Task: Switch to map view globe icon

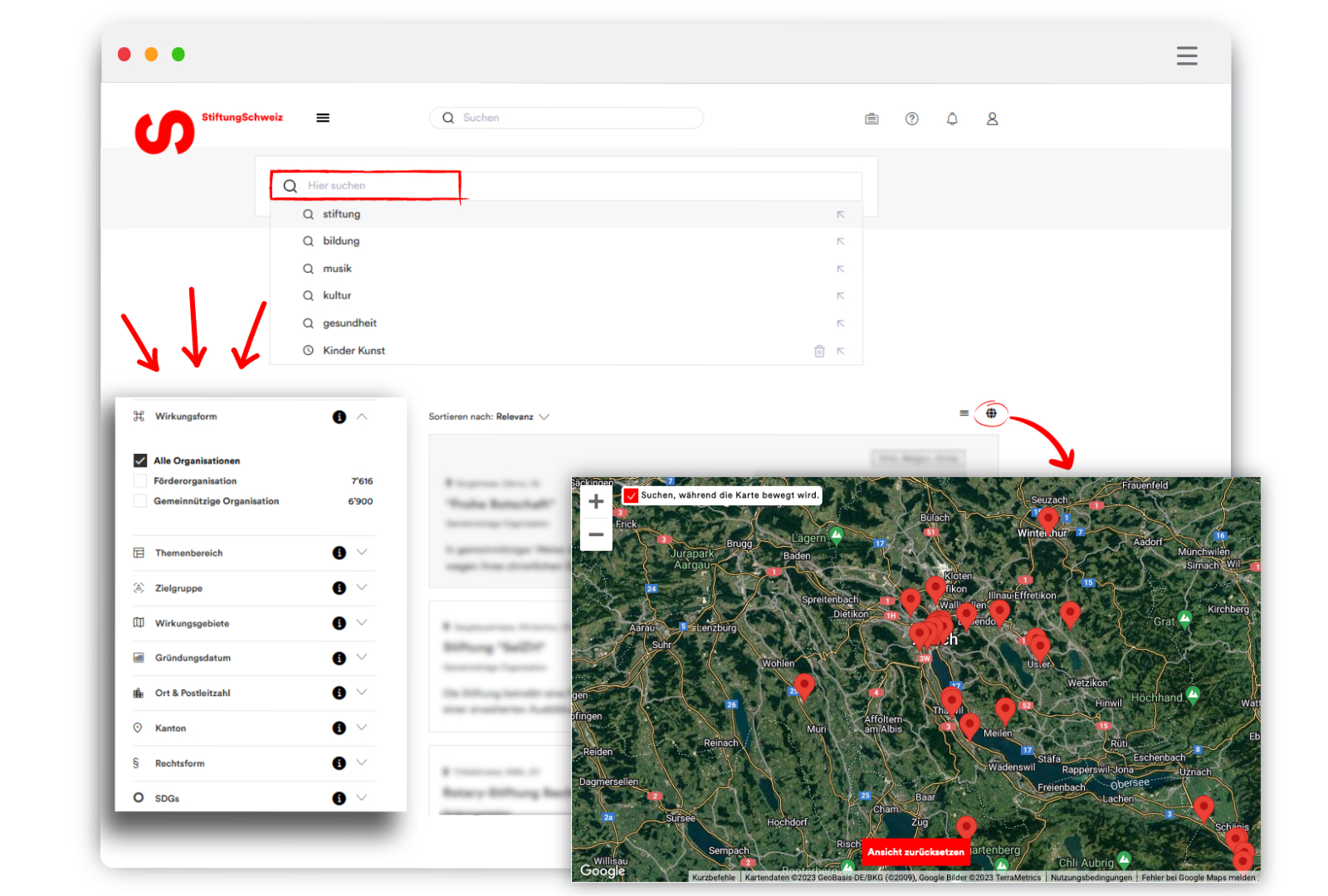Action: (991, 413)
